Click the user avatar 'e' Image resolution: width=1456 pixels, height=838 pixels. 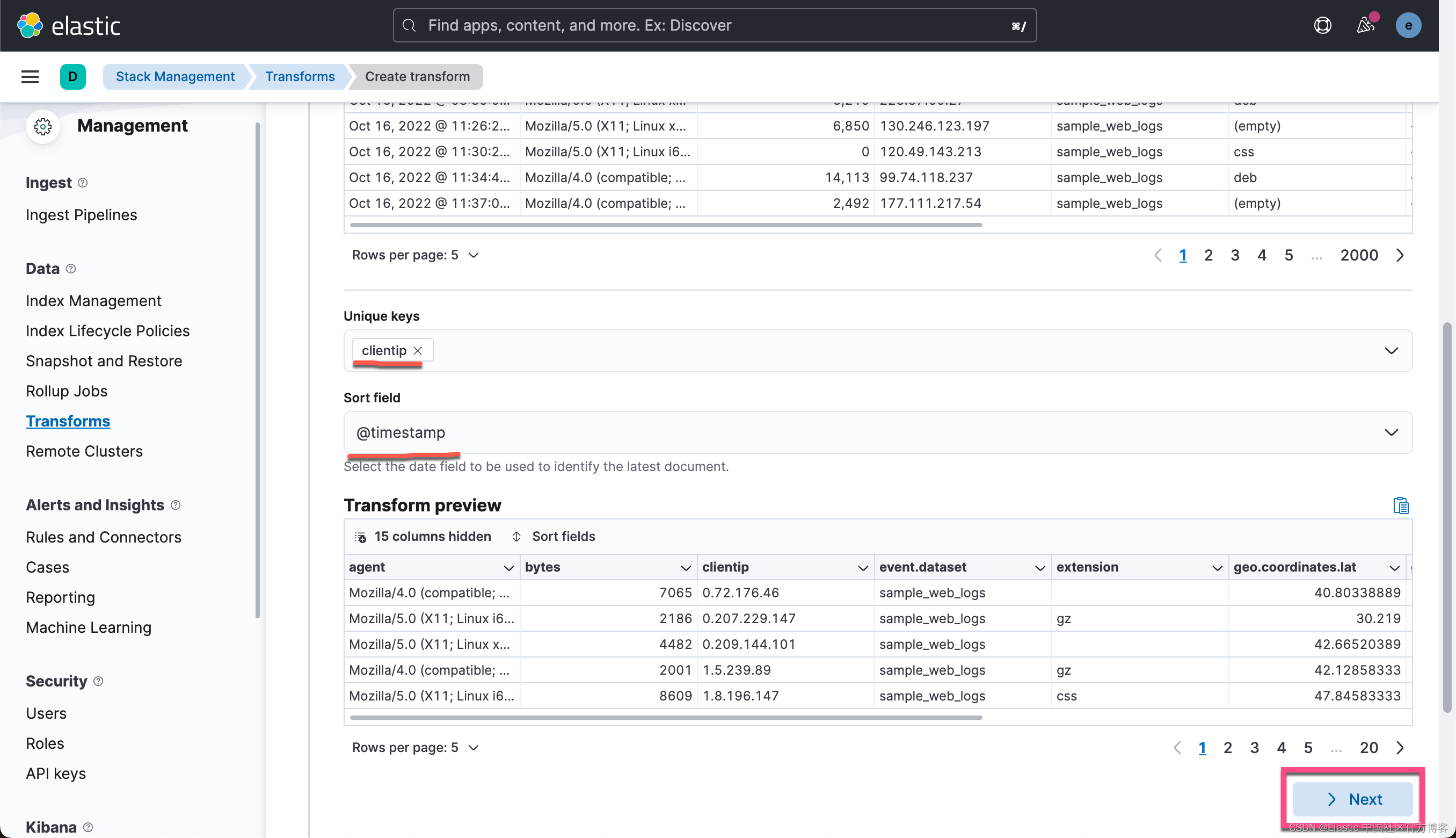[1408, 25]
